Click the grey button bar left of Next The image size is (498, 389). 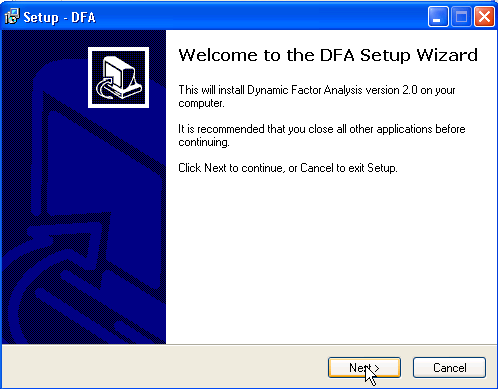(x=163, y=367)
